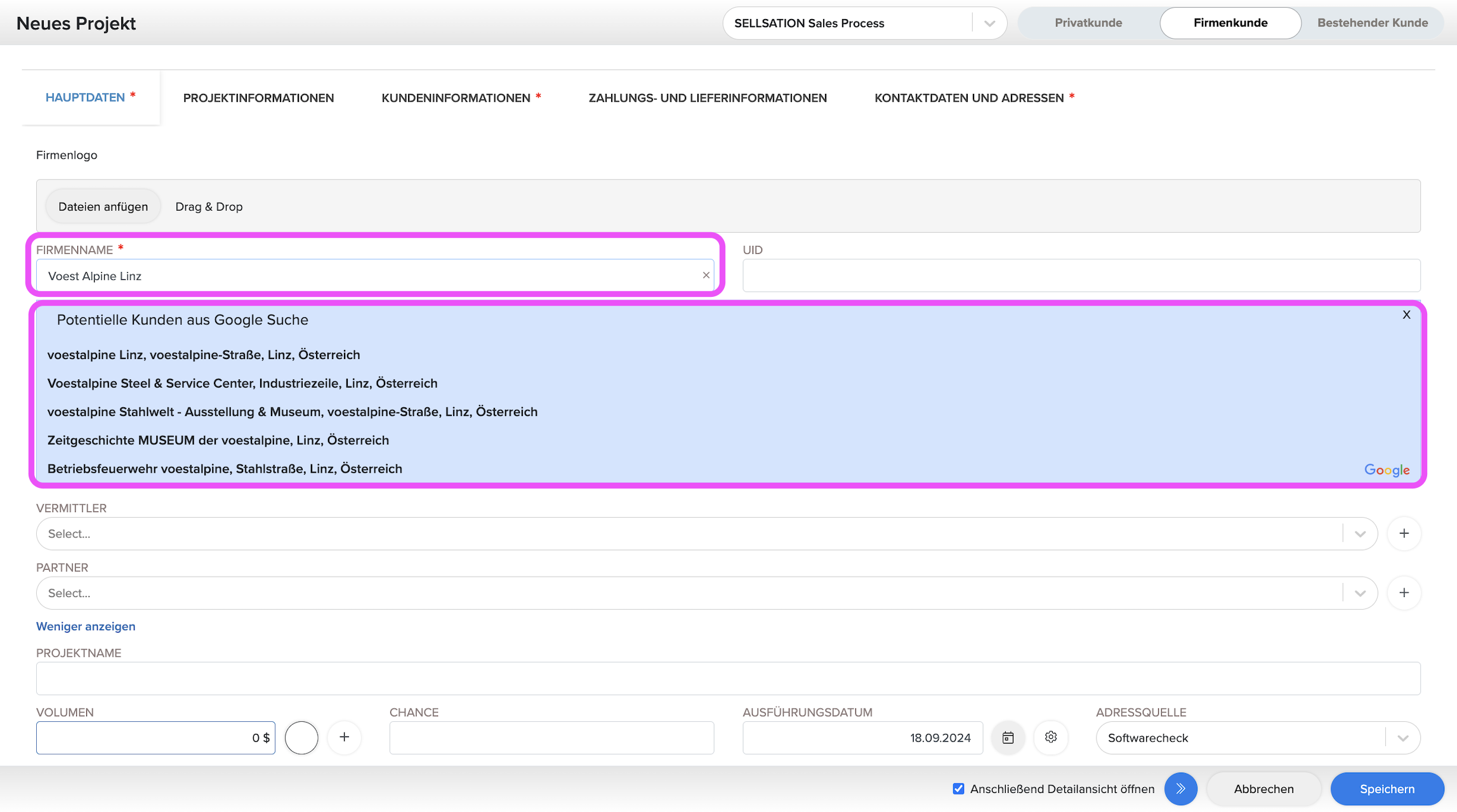1457x812 pixels.
Task: Open the Kundeninformationen tab
Action: click(461, 98)
